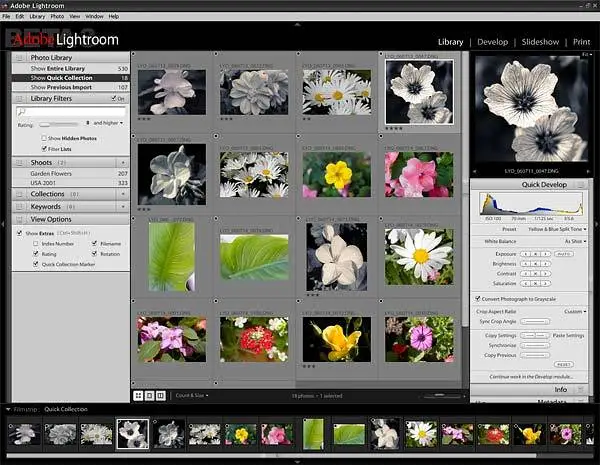This screenshot has width=600, height=465.
Task: Adjust the thumbnail size slider
Action: pos(440,396)
